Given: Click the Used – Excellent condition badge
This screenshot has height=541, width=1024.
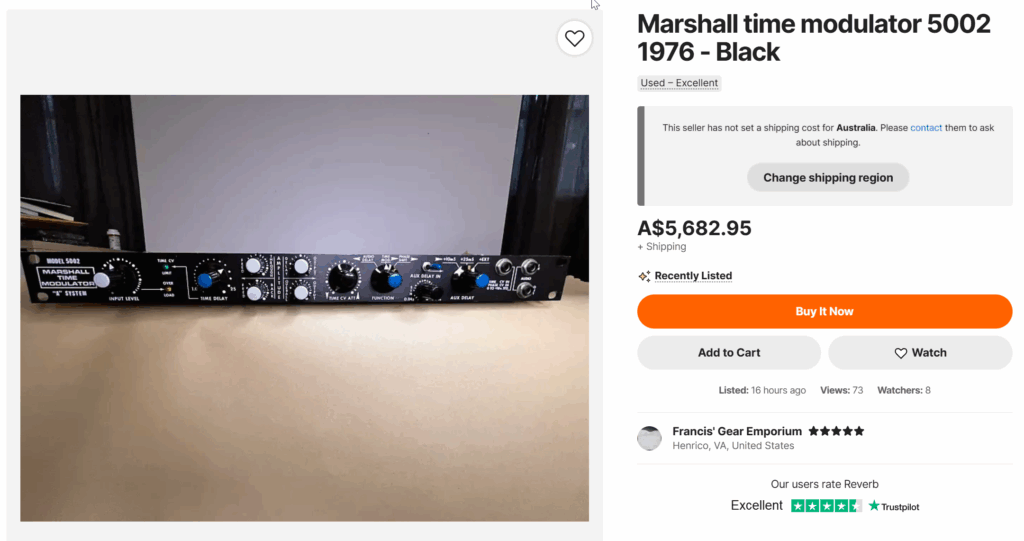Looking at the screenshot, I should [x=679, y=83].
